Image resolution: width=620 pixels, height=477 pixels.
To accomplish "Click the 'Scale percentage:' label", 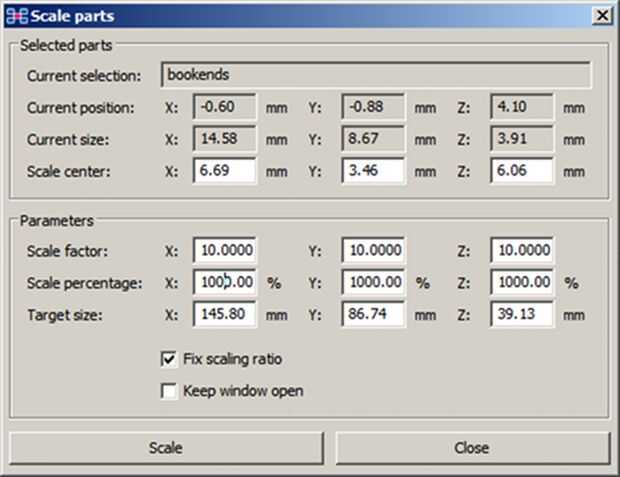I will tap(85, 283).
